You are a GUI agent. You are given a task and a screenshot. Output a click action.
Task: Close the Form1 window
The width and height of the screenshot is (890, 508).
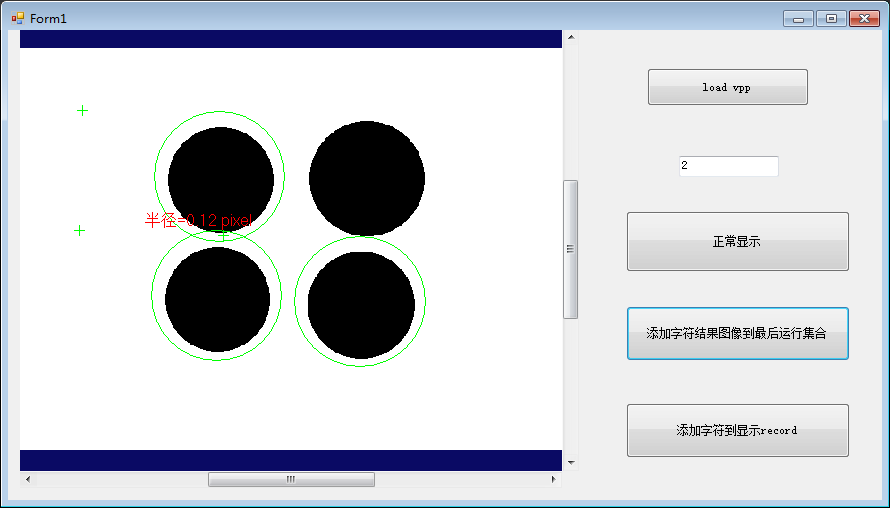[x=864, y=19]
